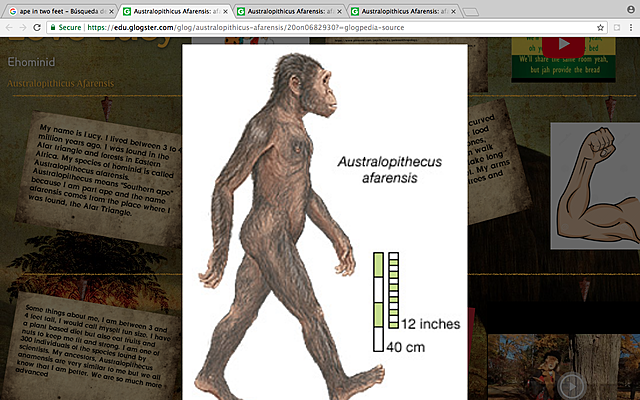Viewport: 640px width, 400px height.
Task: Select the third Australopithicus Afarensis tab
Action: click(x=290, y=11)
